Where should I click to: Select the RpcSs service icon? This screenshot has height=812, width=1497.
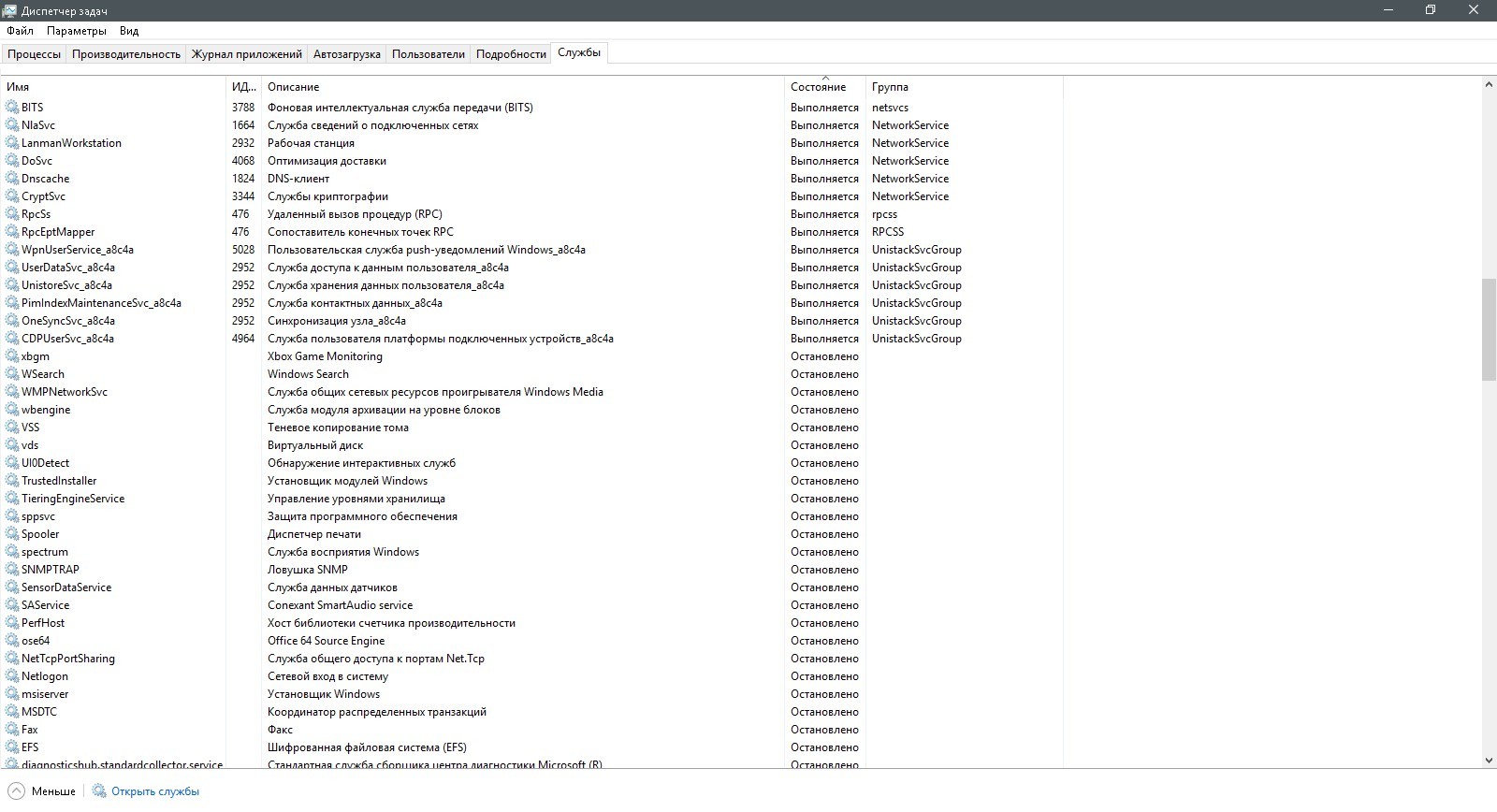coord(12,214)
